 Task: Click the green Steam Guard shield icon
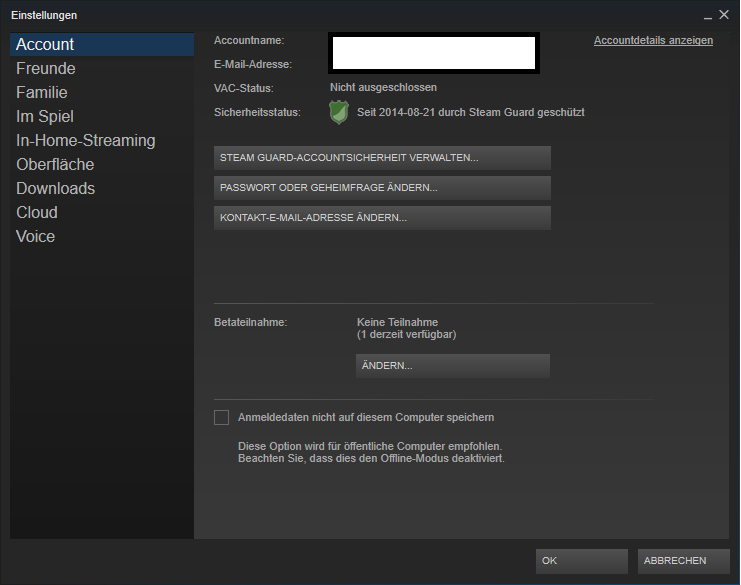pyautogui.click(x=339, y=112)
